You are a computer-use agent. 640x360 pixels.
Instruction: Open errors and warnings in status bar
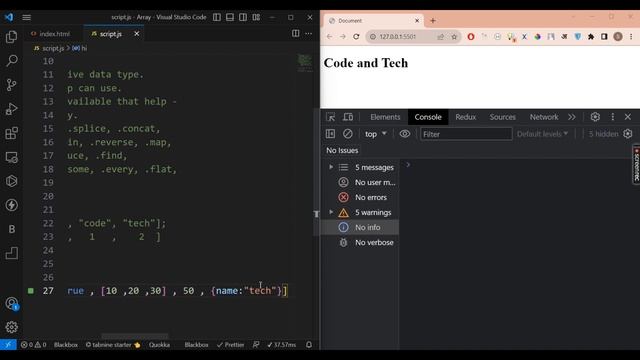[33, 345]
